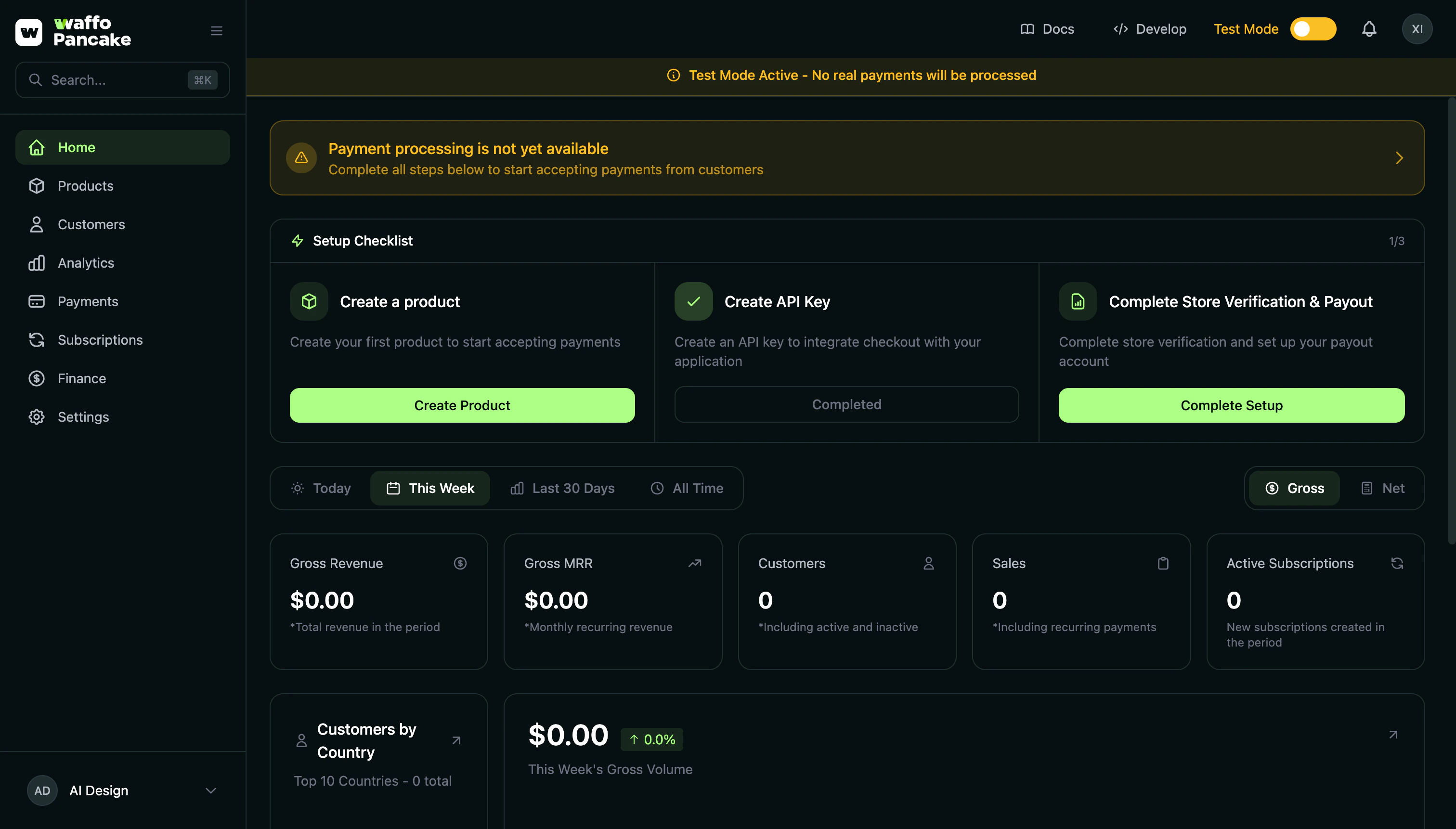
Task: Open Finance in the sidebar
Action: point(81,378)
